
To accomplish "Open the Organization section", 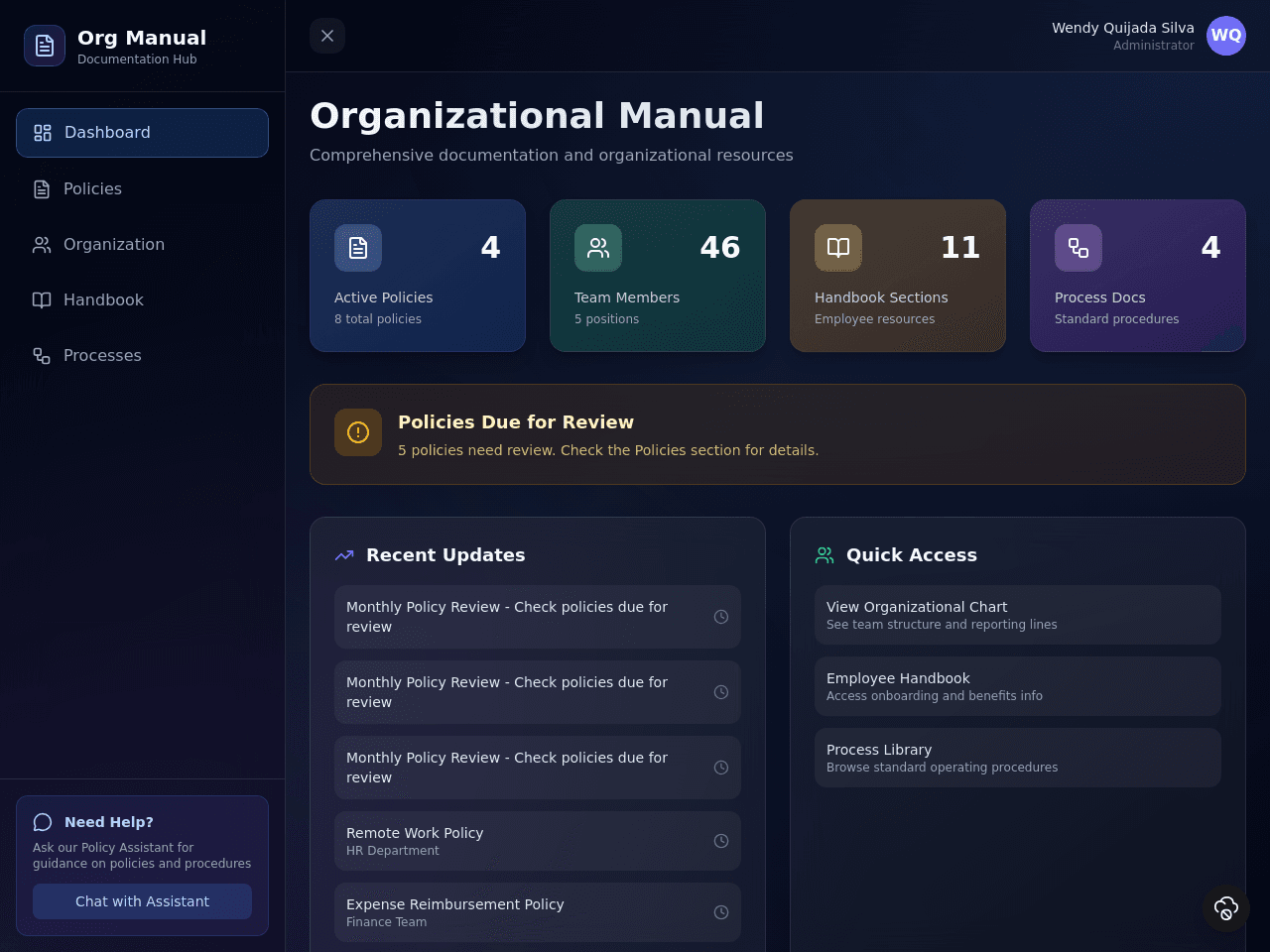I will 142,244.
